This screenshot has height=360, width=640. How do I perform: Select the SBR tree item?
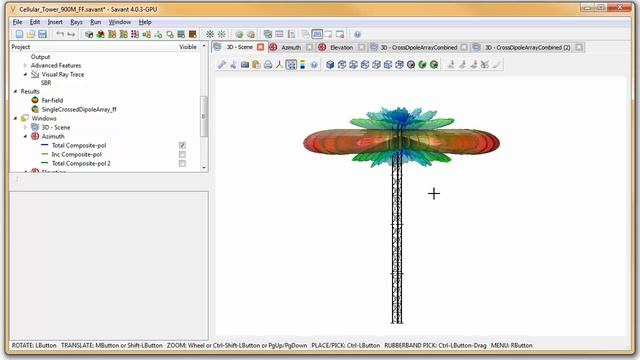click(46, 83)
